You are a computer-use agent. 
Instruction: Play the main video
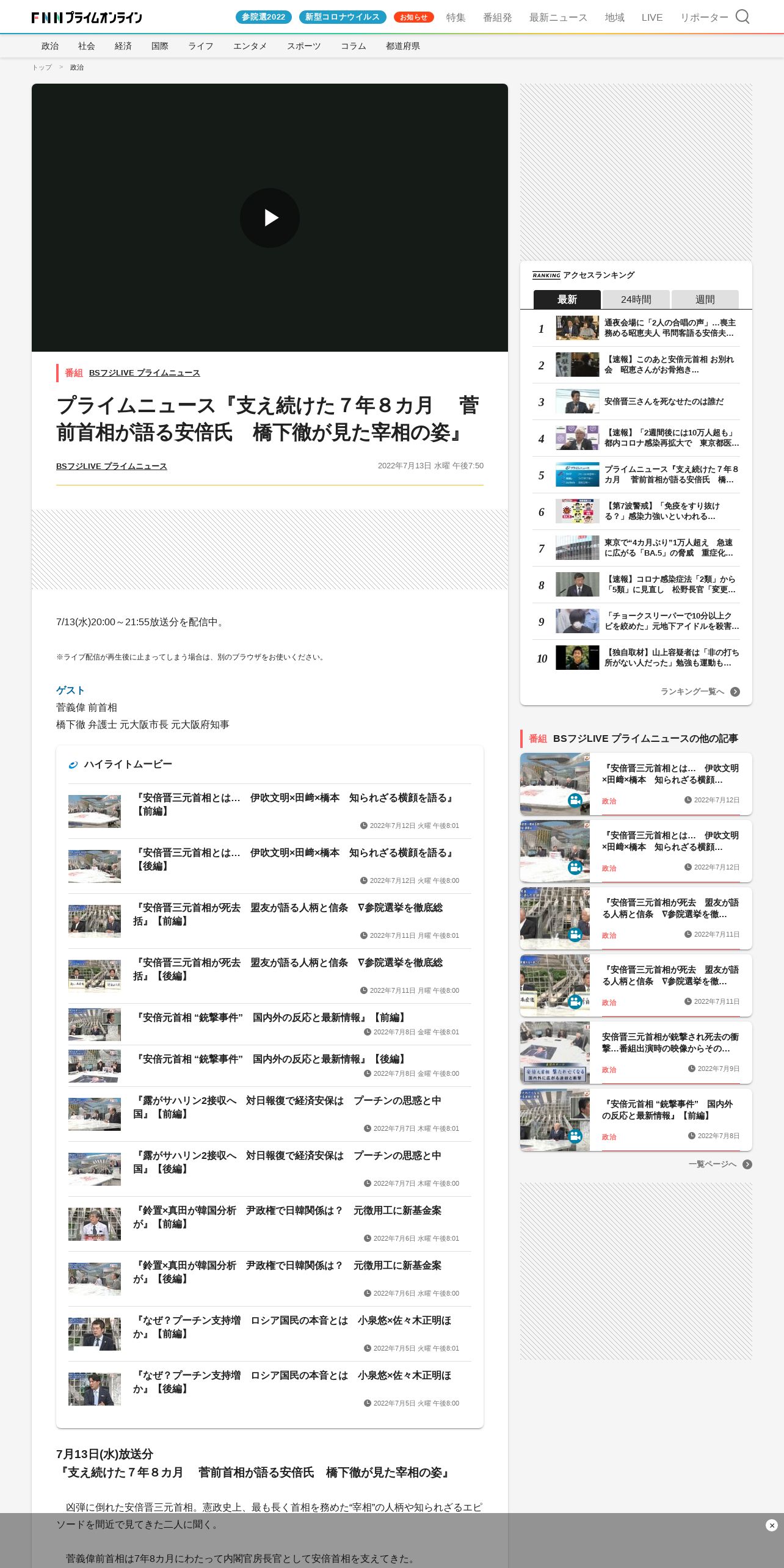click(270, 218)
